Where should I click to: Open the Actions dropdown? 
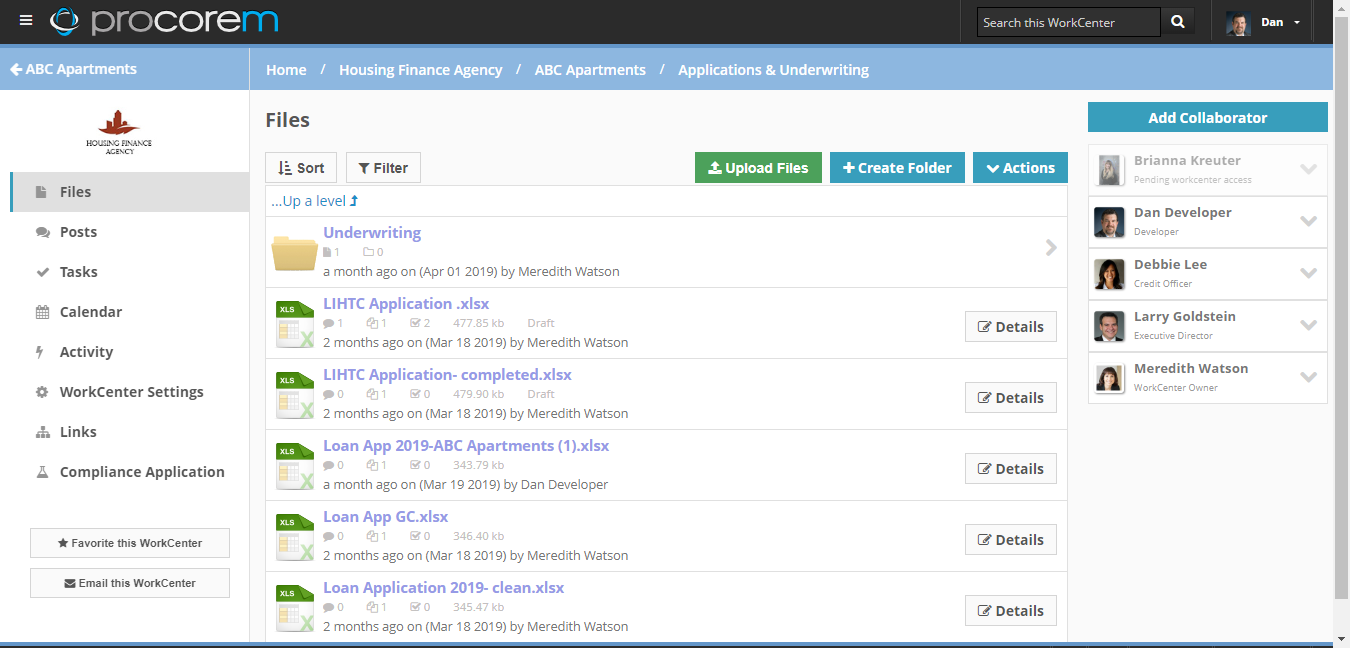(x=1020, y=168)
